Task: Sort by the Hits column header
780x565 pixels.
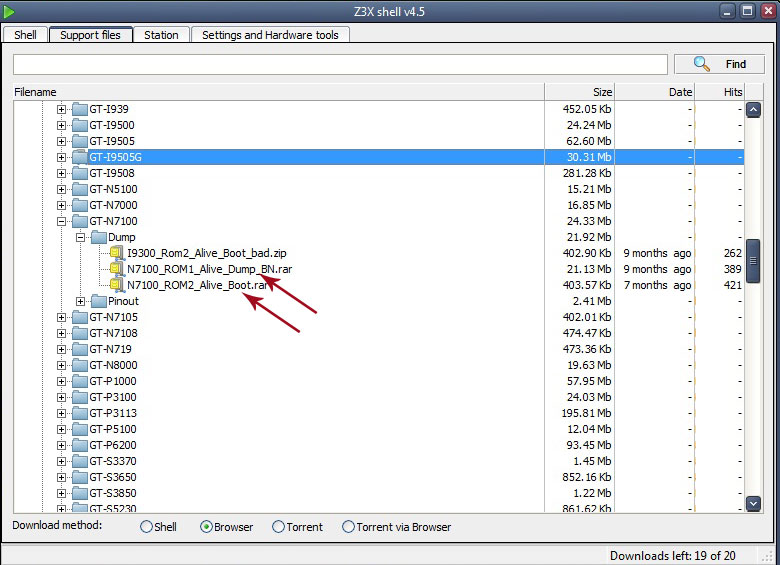Action: [720, 92]
